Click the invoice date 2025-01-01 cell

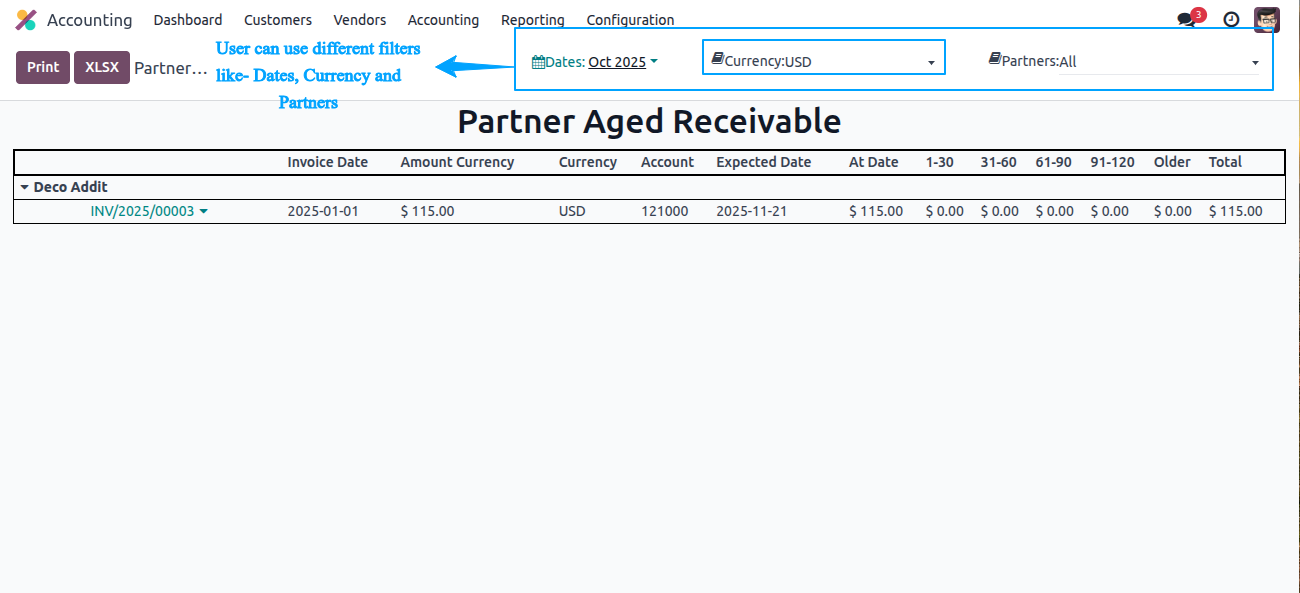click(x=323, y=212)
